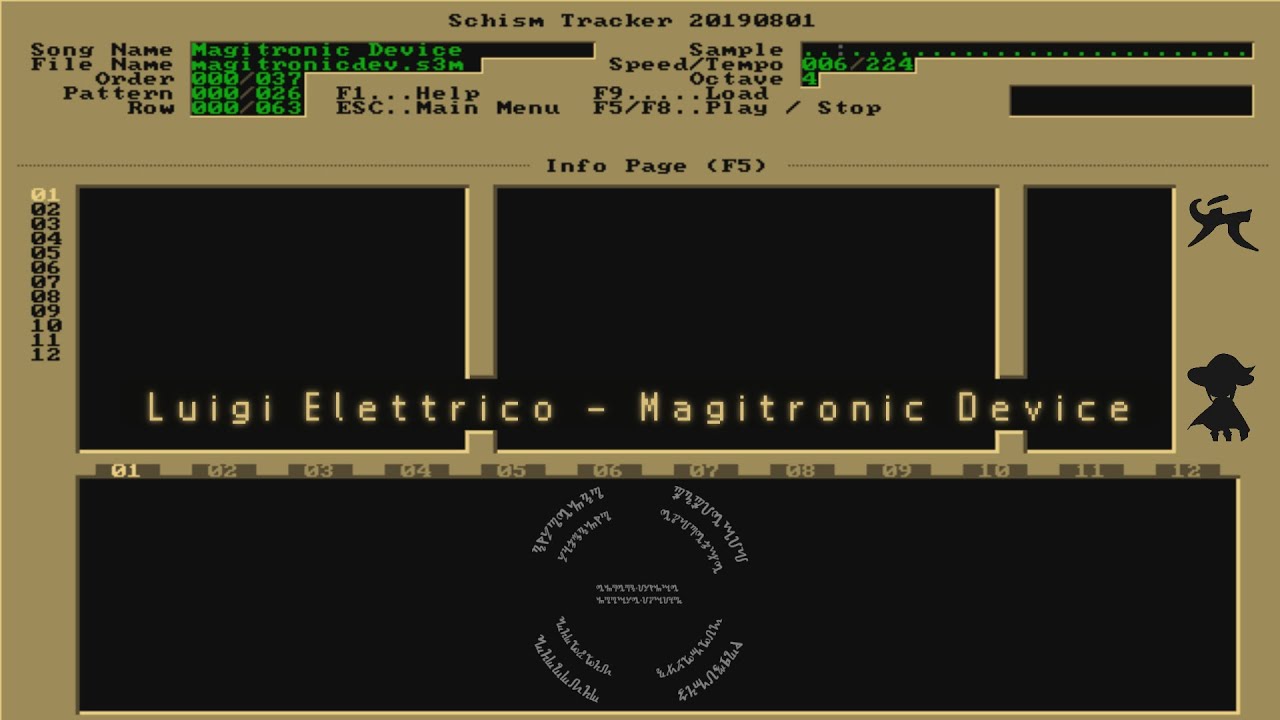This screenshot has height=720, width=1280.
Task: Click the Pattern counter 000/026
Action: click(246, 93)
